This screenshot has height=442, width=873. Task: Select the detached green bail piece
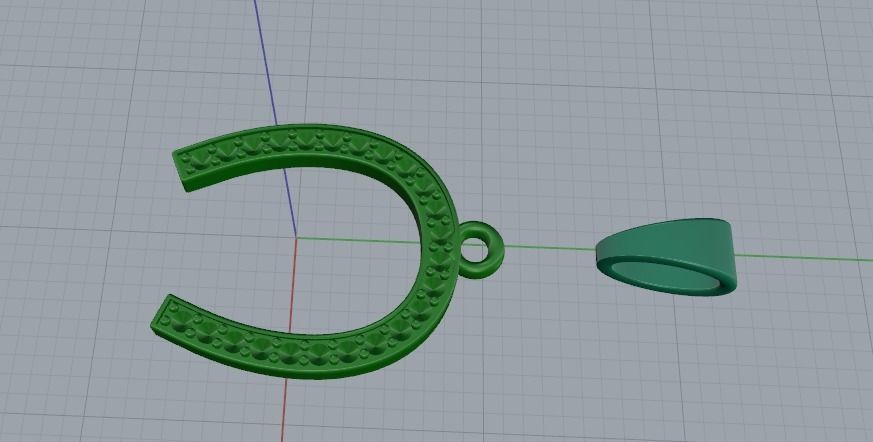666,257
